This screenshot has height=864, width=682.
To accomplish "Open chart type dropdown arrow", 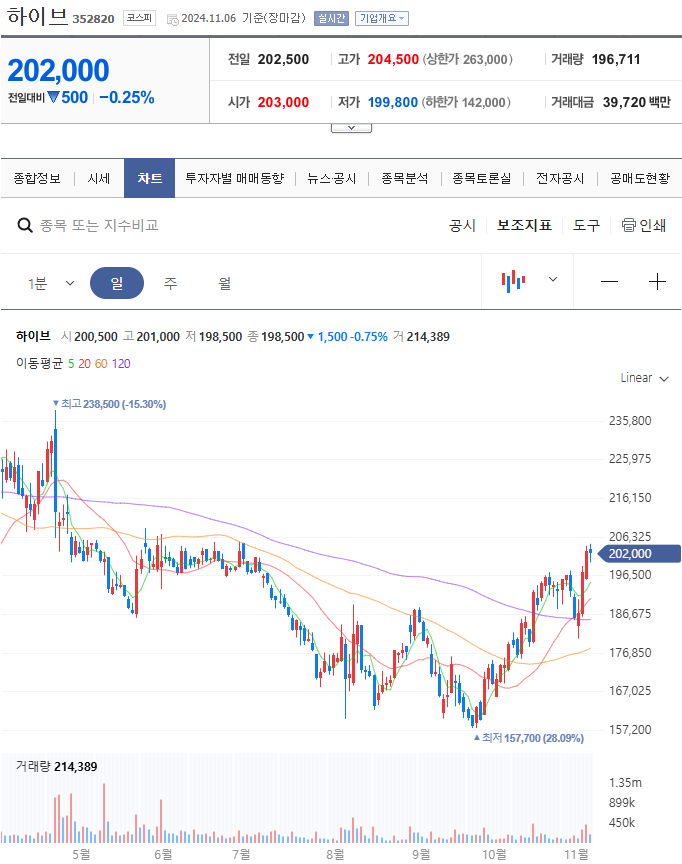I will [553, 279].
